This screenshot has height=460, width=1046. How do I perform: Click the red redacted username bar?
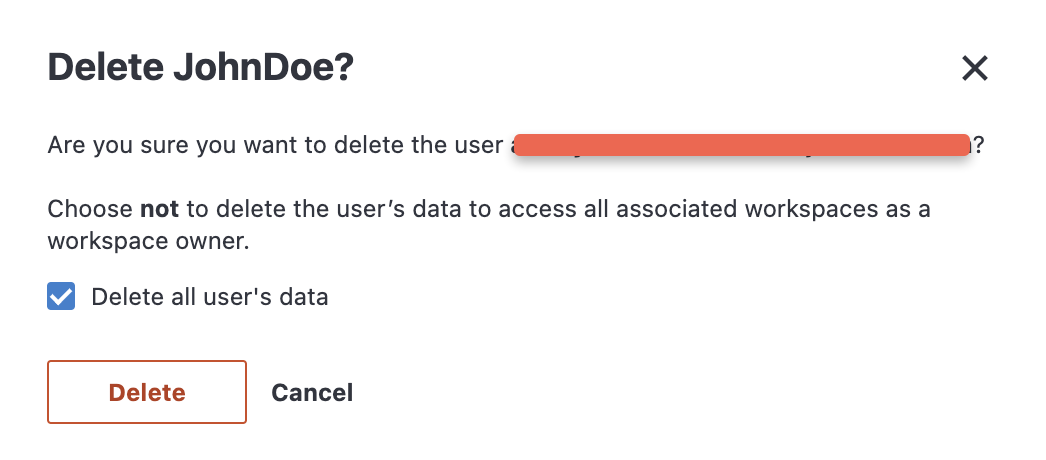click(x=740, y=146)
